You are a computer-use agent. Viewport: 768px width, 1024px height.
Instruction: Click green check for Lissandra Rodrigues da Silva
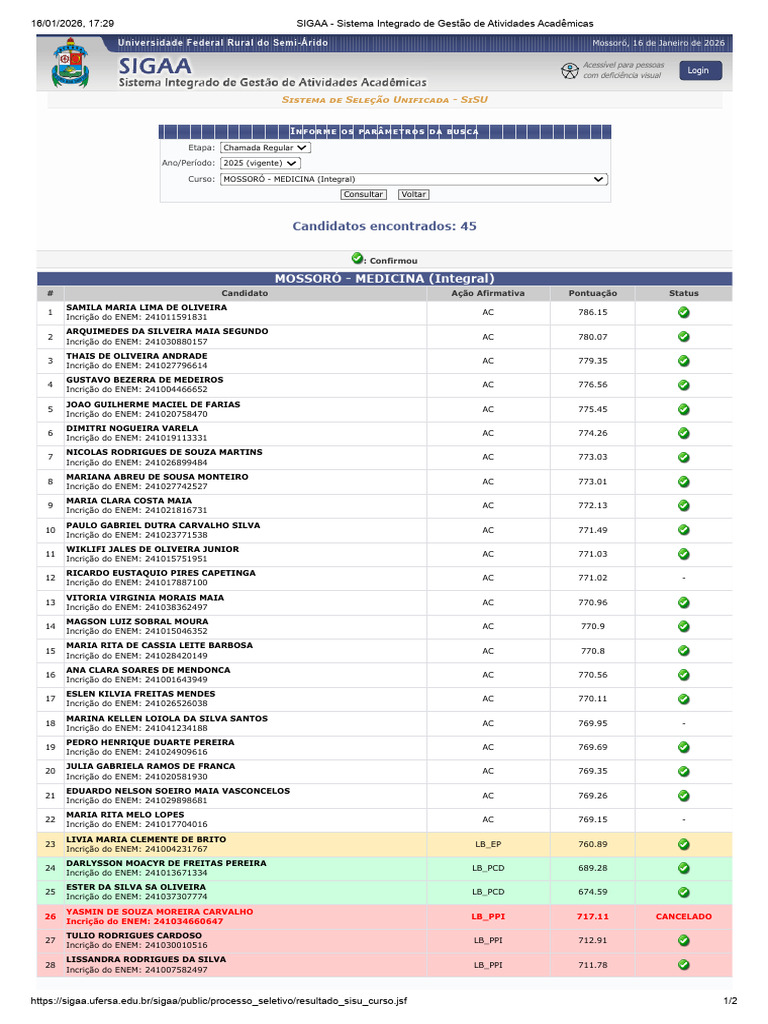(x=683, y=965)
